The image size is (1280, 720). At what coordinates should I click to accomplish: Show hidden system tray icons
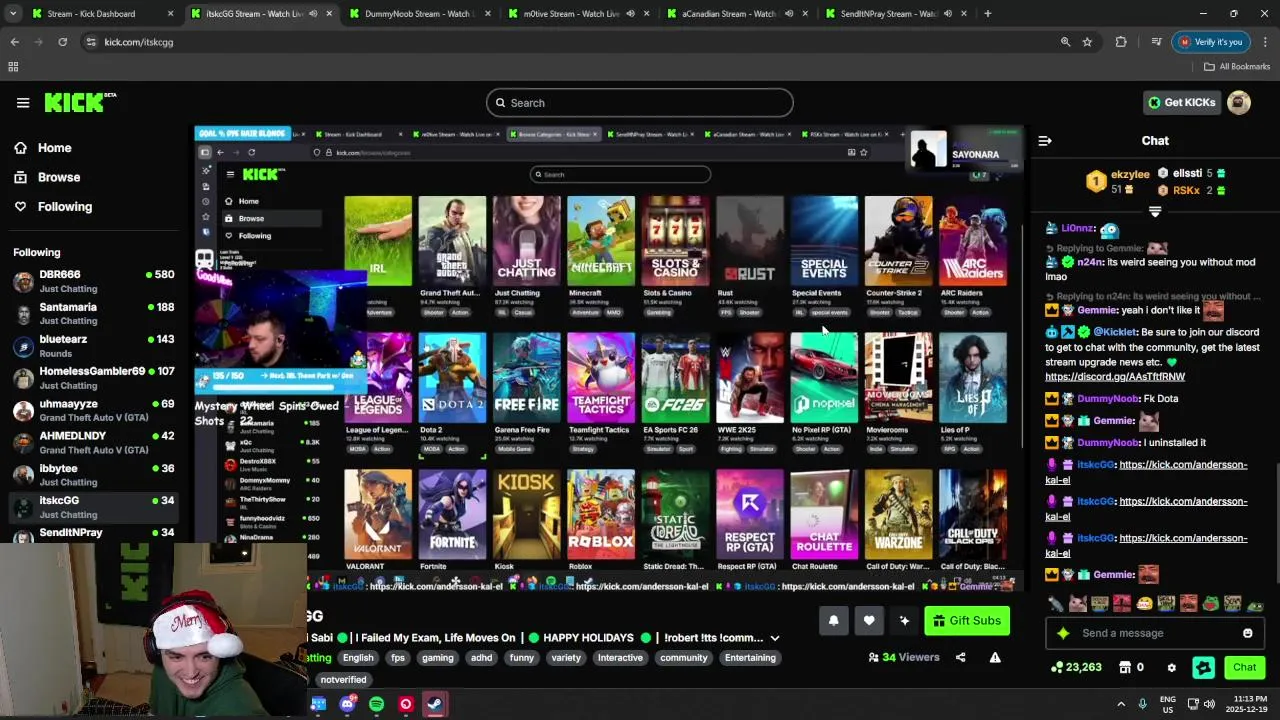[x=1121, y=704]
